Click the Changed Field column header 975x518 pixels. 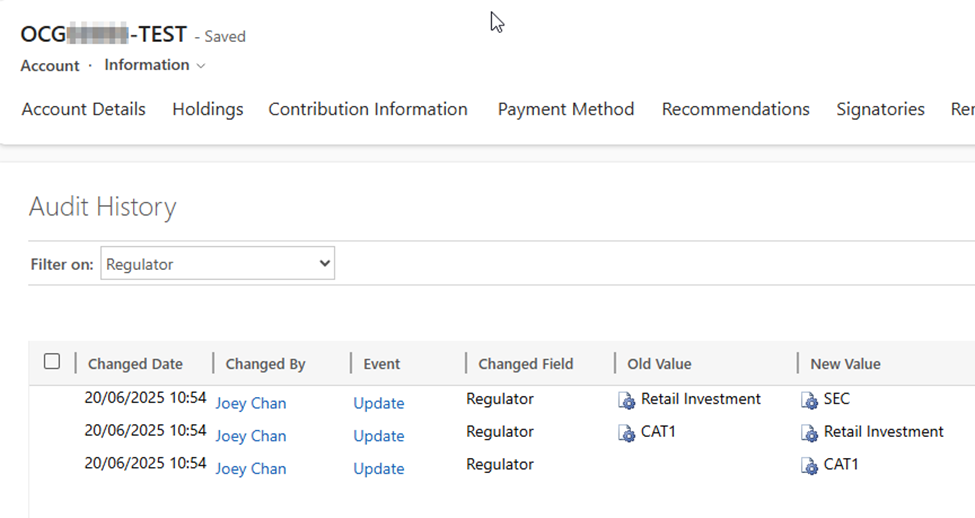coord(526,364)
